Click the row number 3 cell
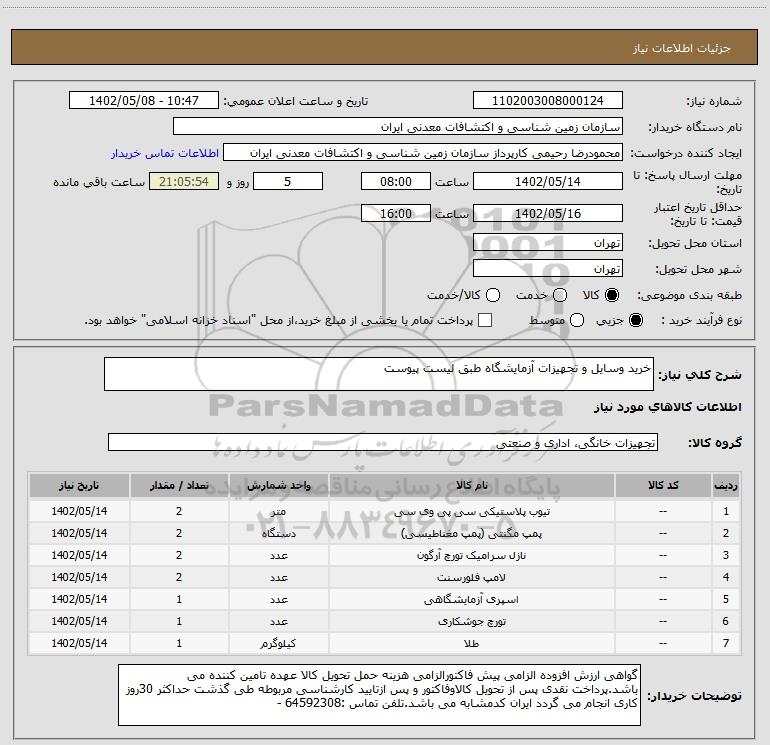Screen dimensions: 770x745 [x=726, y=555]
